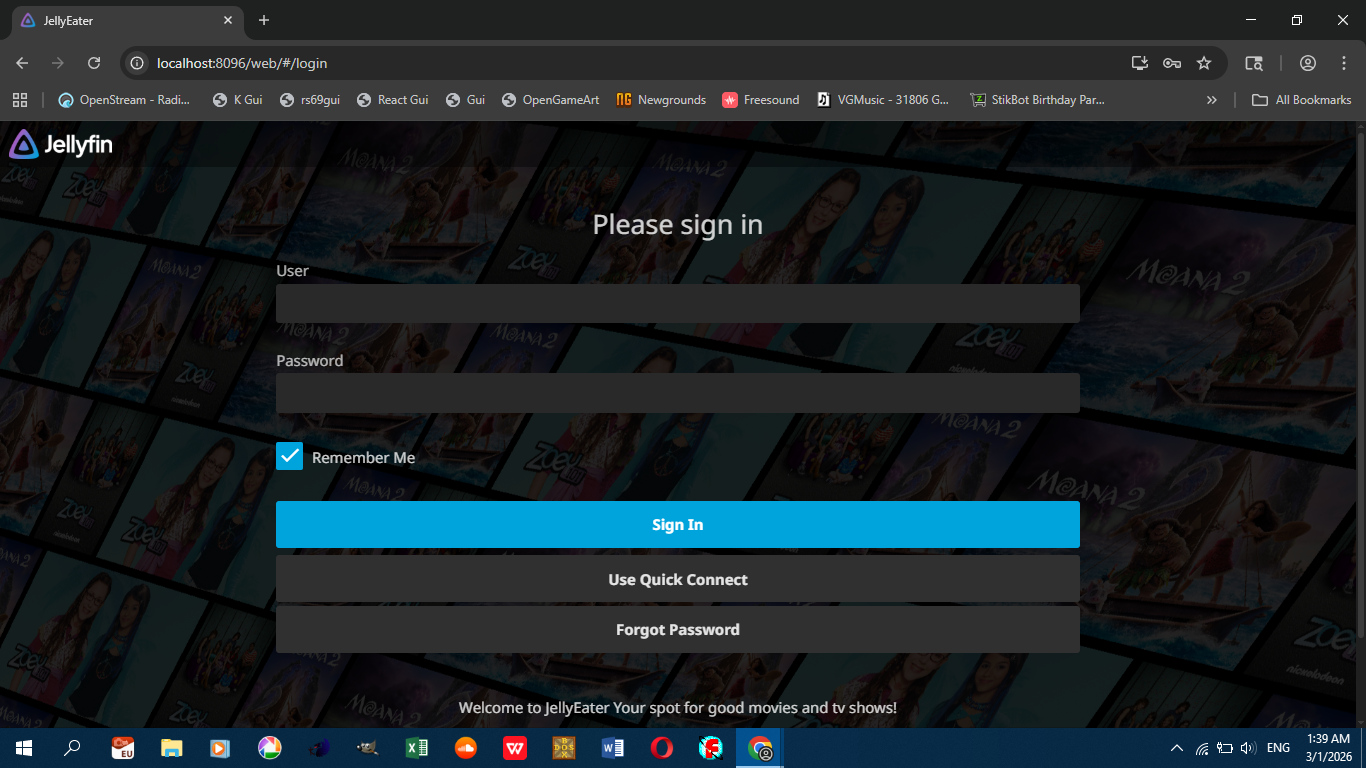Image resolution: width=1366 pixels, height=768 pixels.
Task: Show hidden system tray icons
Action: (x=1176, y=747)
